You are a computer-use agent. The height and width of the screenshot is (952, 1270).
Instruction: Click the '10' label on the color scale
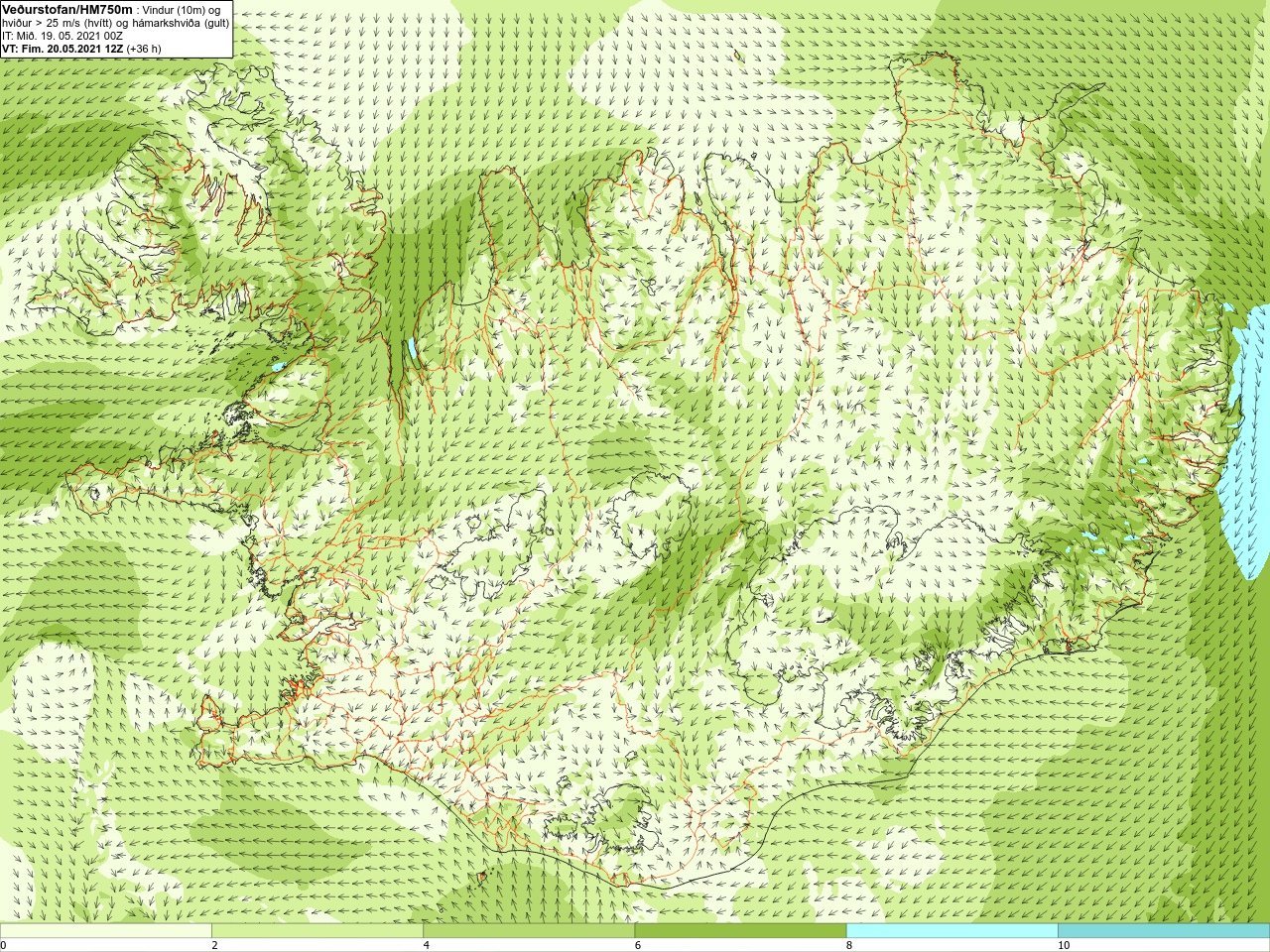[x=1064, y=945]
